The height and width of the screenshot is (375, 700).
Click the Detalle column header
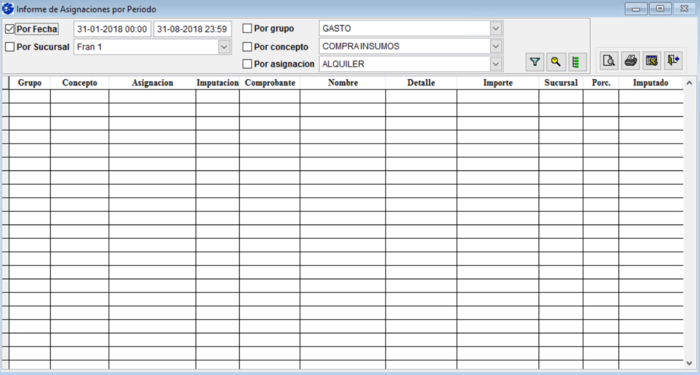(x=421, y=83)
